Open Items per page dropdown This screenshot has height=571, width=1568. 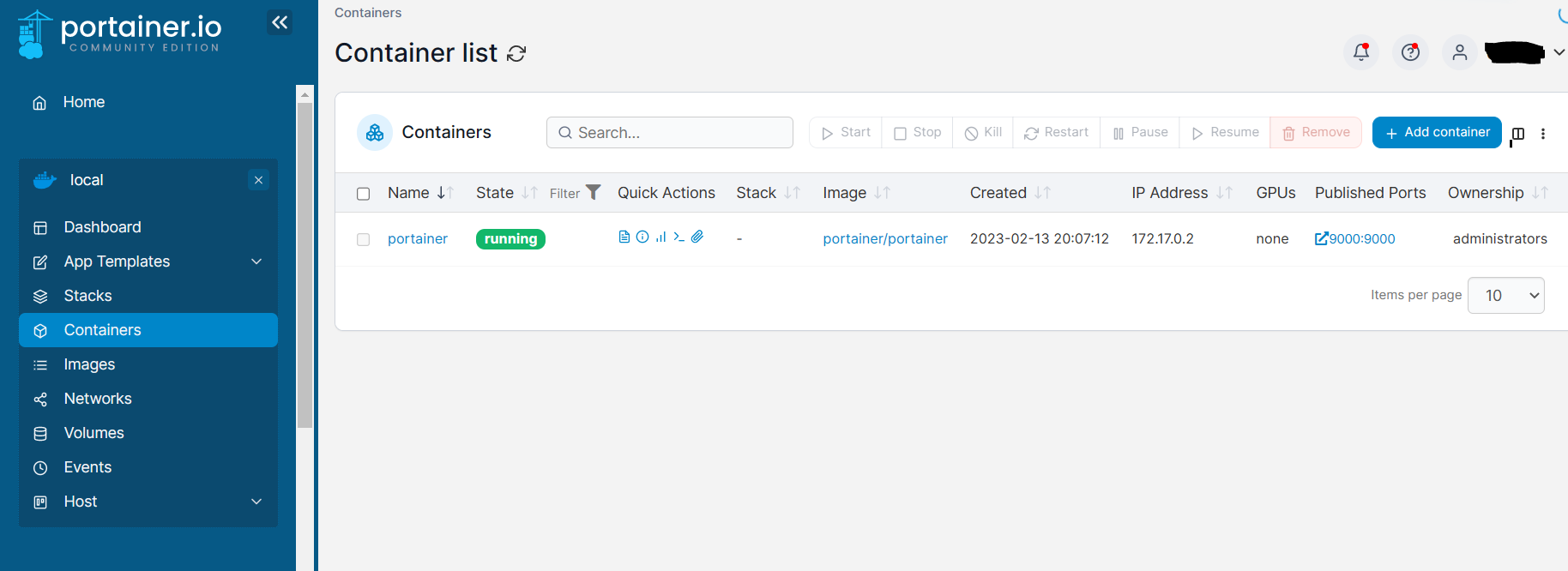click(x=1505, y=295)
